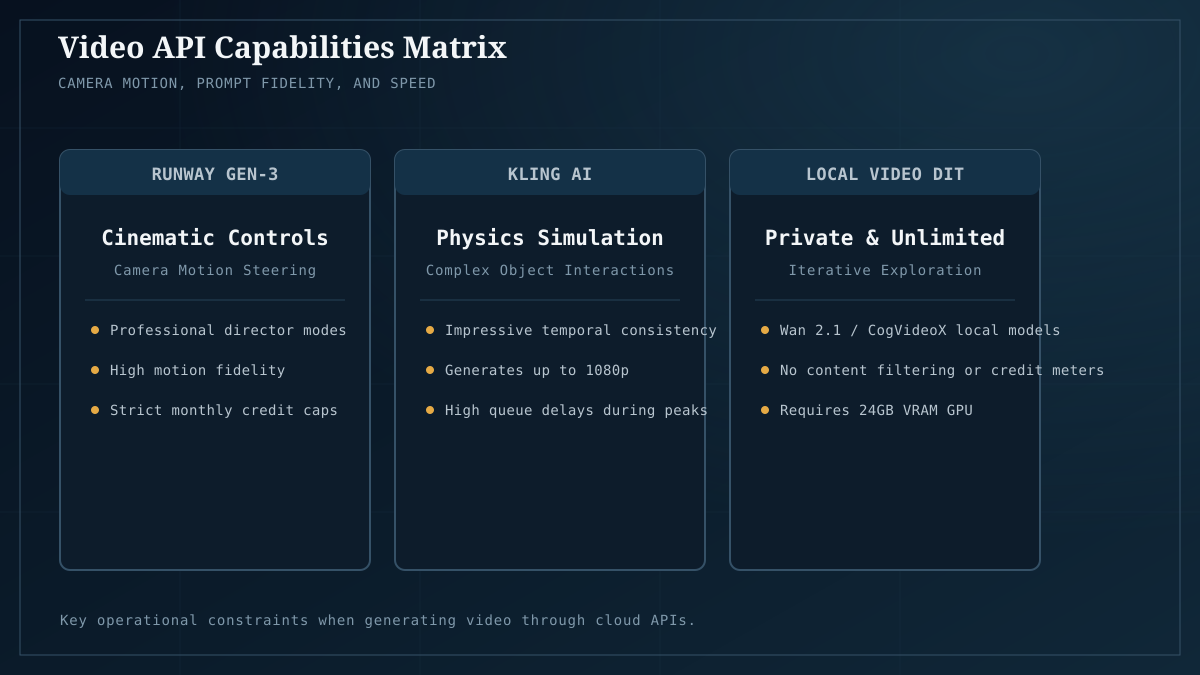Select the "Physics Simulation" heading

point(550,237)
